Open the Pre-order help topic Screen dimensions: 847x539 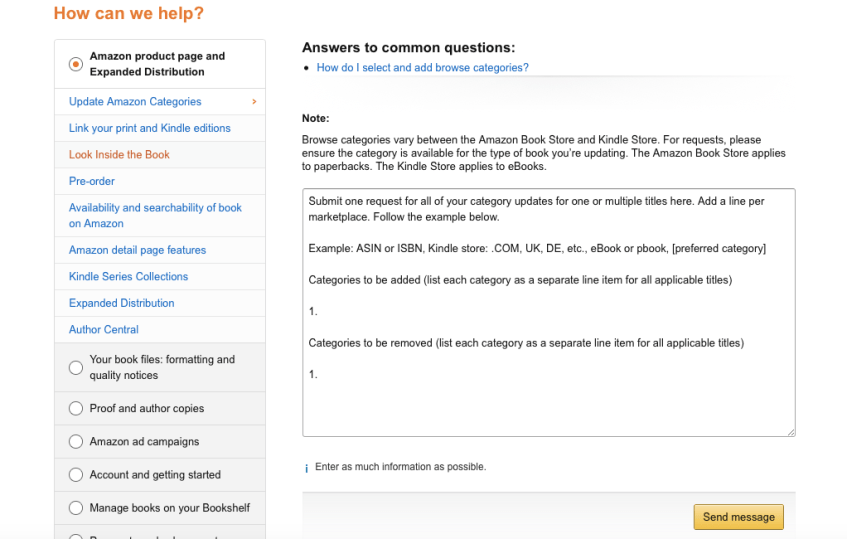92,181
